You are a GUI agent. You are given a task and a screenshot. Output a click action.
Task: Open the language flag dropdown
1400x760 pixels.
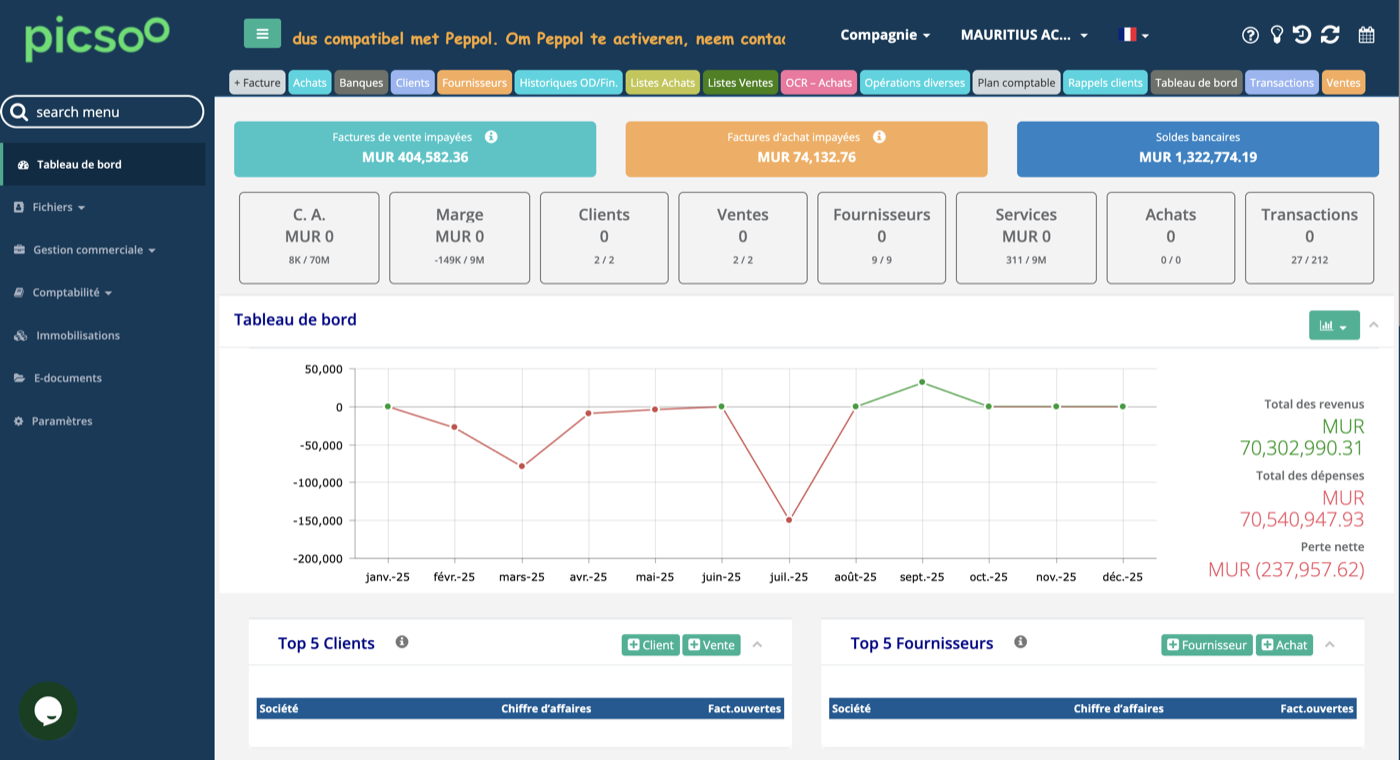[1133, 35]
